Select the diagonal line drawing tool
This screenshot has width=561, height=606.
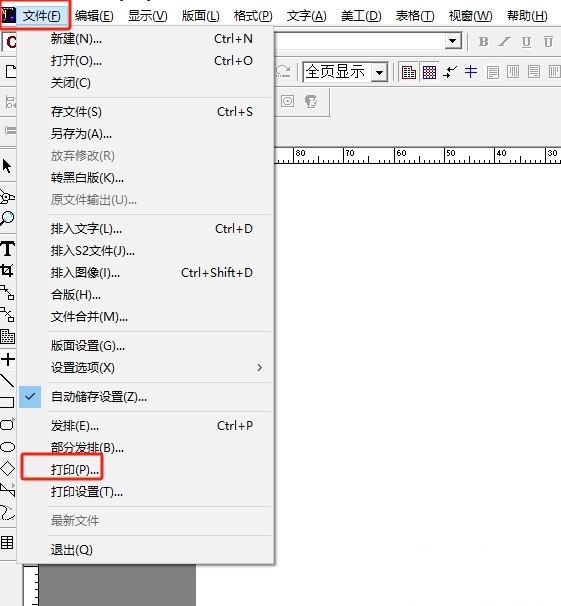[x=7, y=381]
